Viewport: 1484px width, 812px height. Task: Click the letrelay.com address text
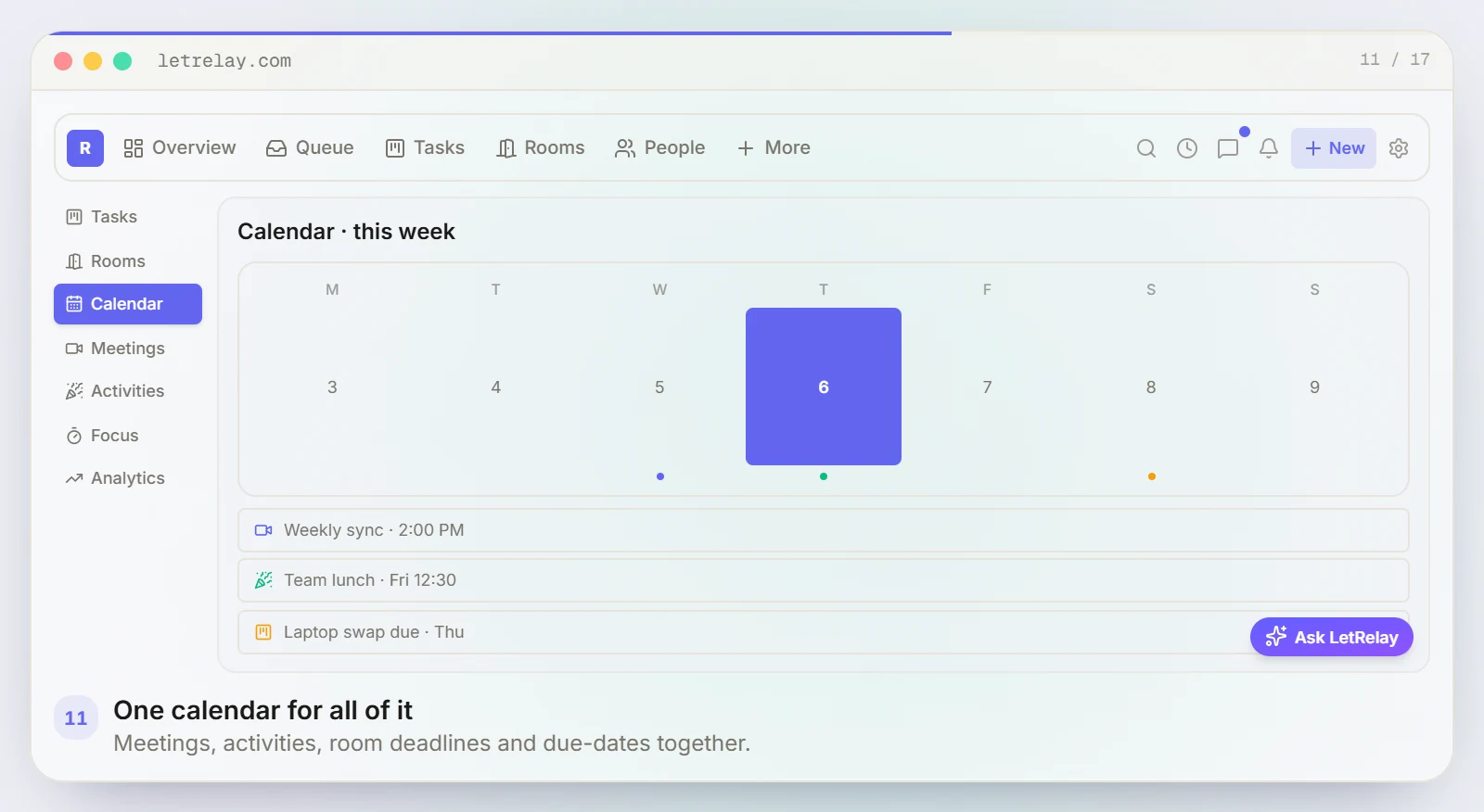point(224,61)
